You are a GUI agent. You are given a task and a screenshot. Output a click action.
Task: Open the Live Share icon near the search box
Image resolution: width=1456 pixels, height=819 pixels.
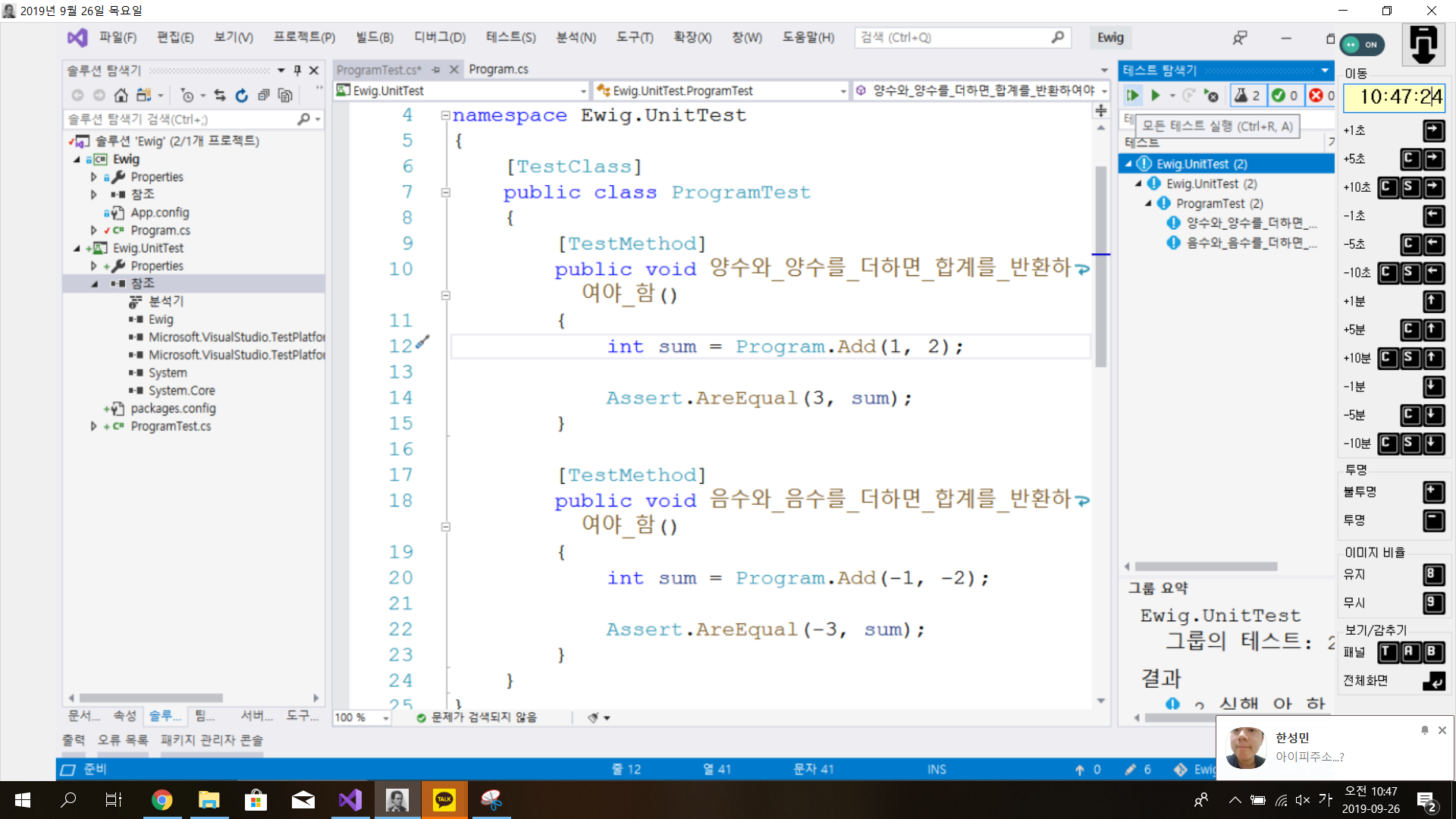click(x=1239, y=38)
